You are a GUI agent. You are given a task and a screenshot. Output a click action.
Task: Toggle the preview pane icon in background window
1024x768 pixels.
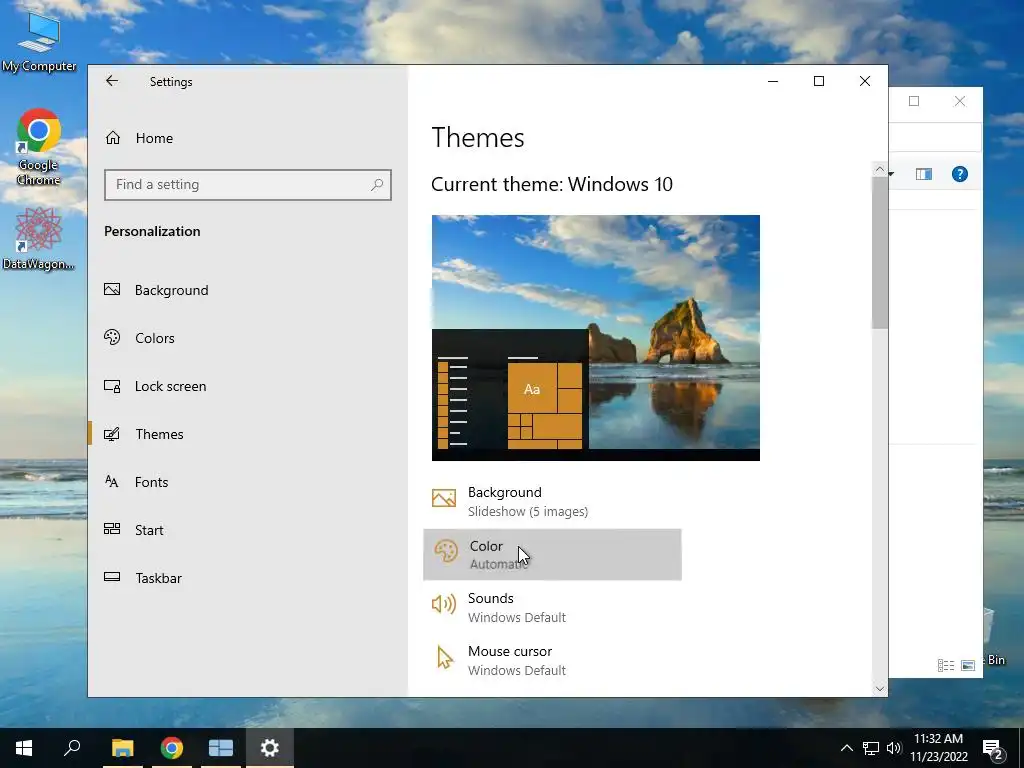pos(923,174)
